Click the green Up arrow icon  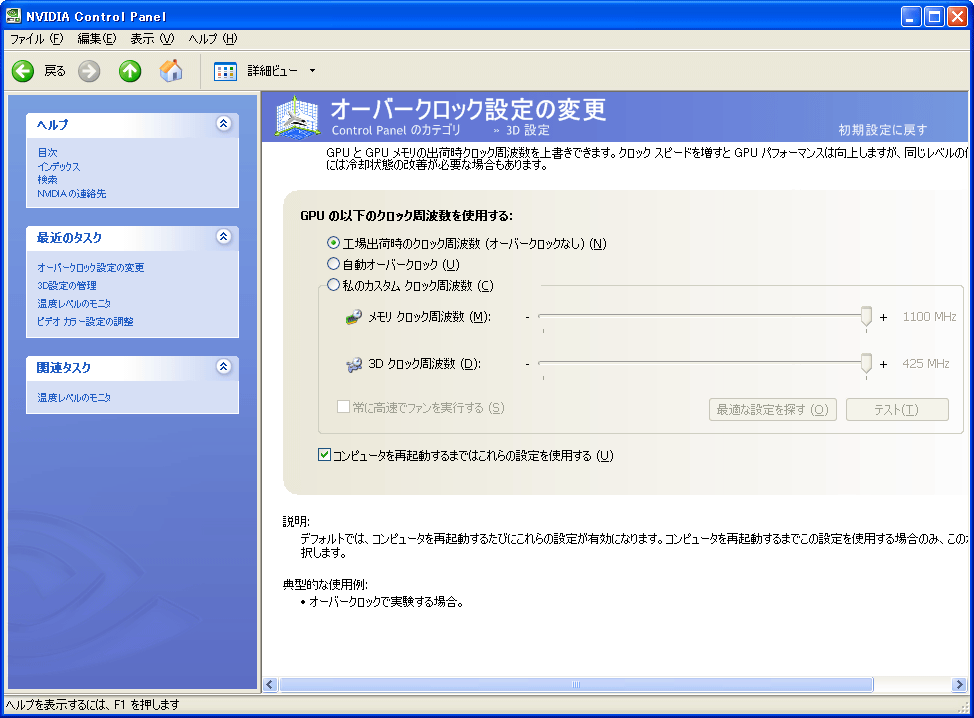[x=130, y=71]
